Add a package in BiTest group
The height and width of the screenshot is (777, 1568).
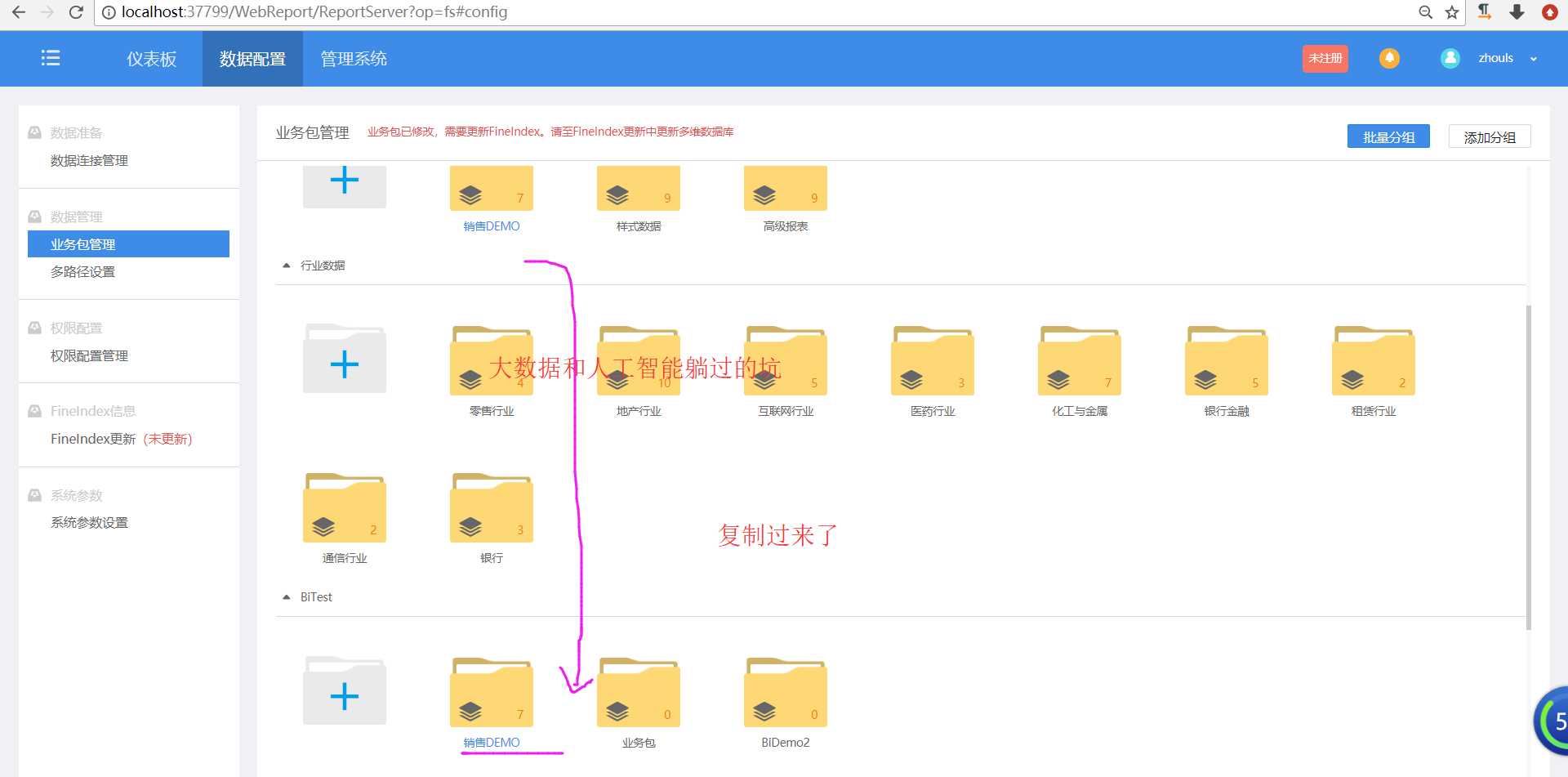click(x=345, y=691)
